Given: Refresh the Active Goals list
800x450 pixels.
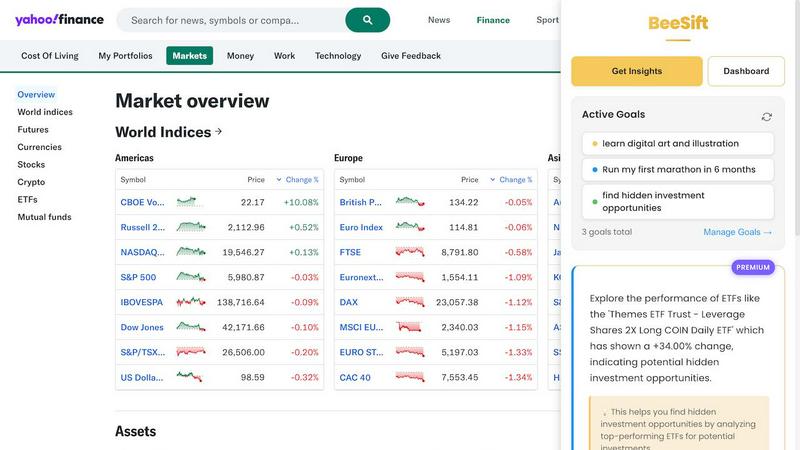Looking at the screenshot, I should (x=766, y=116).
